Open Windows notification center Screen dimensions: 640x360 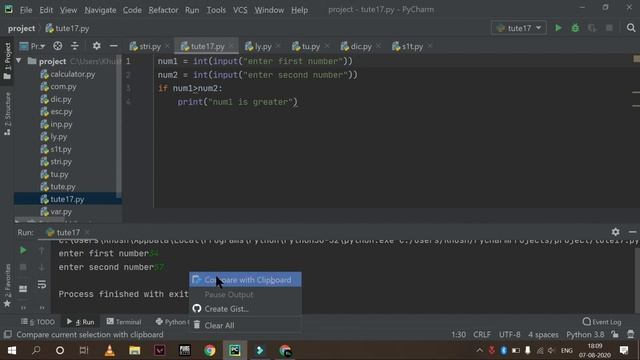coord(624,350)
